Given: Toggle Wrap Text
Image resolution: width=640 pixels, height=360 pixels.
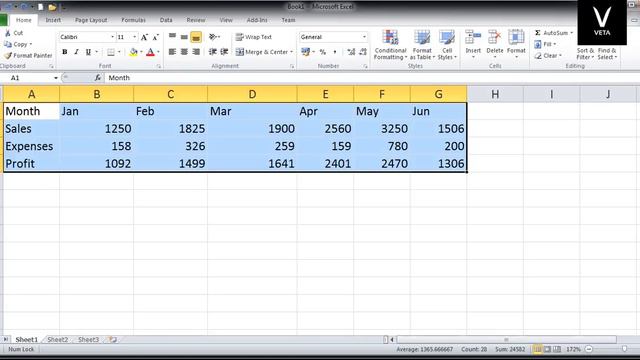Looking at the screenshot, I should [x=254, y=37].
